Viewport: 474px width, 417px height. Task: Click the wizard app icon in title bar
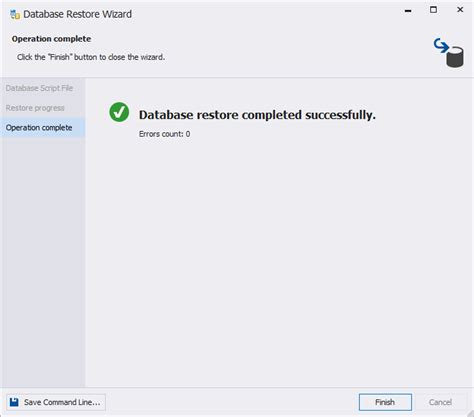pyautogui.click(x=15, y=14)
